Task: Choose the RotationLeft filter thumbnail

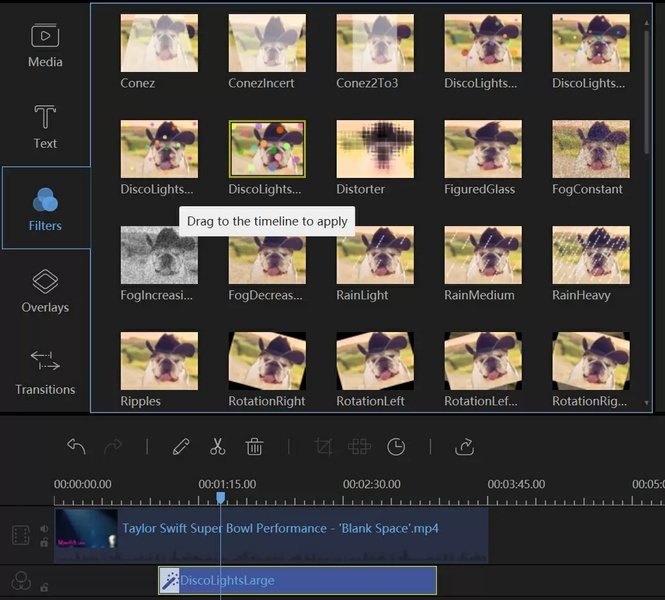Action: 375,361
